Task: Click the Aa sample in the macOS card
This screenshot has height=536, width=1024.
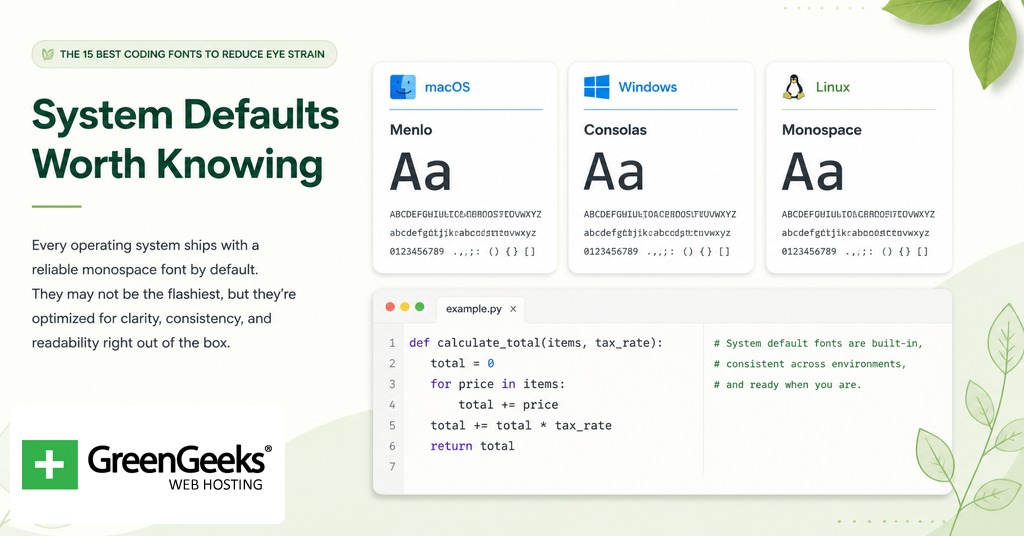Action: 421,172
